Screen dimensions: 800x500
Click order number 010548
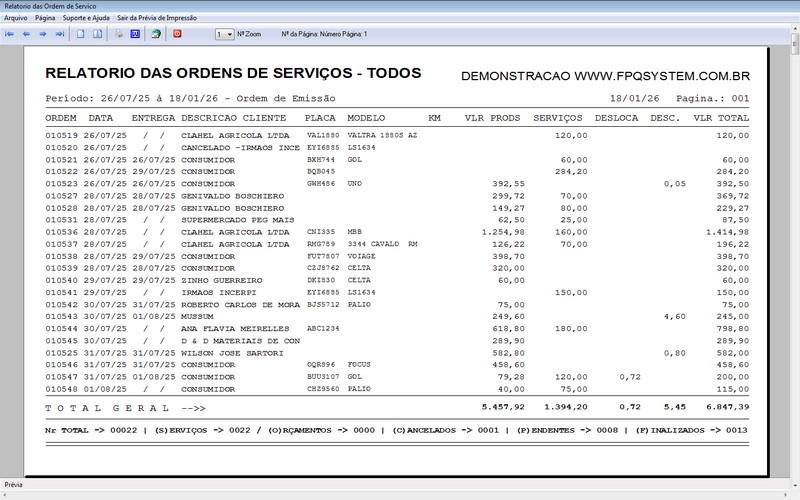(x=61, y=389)
